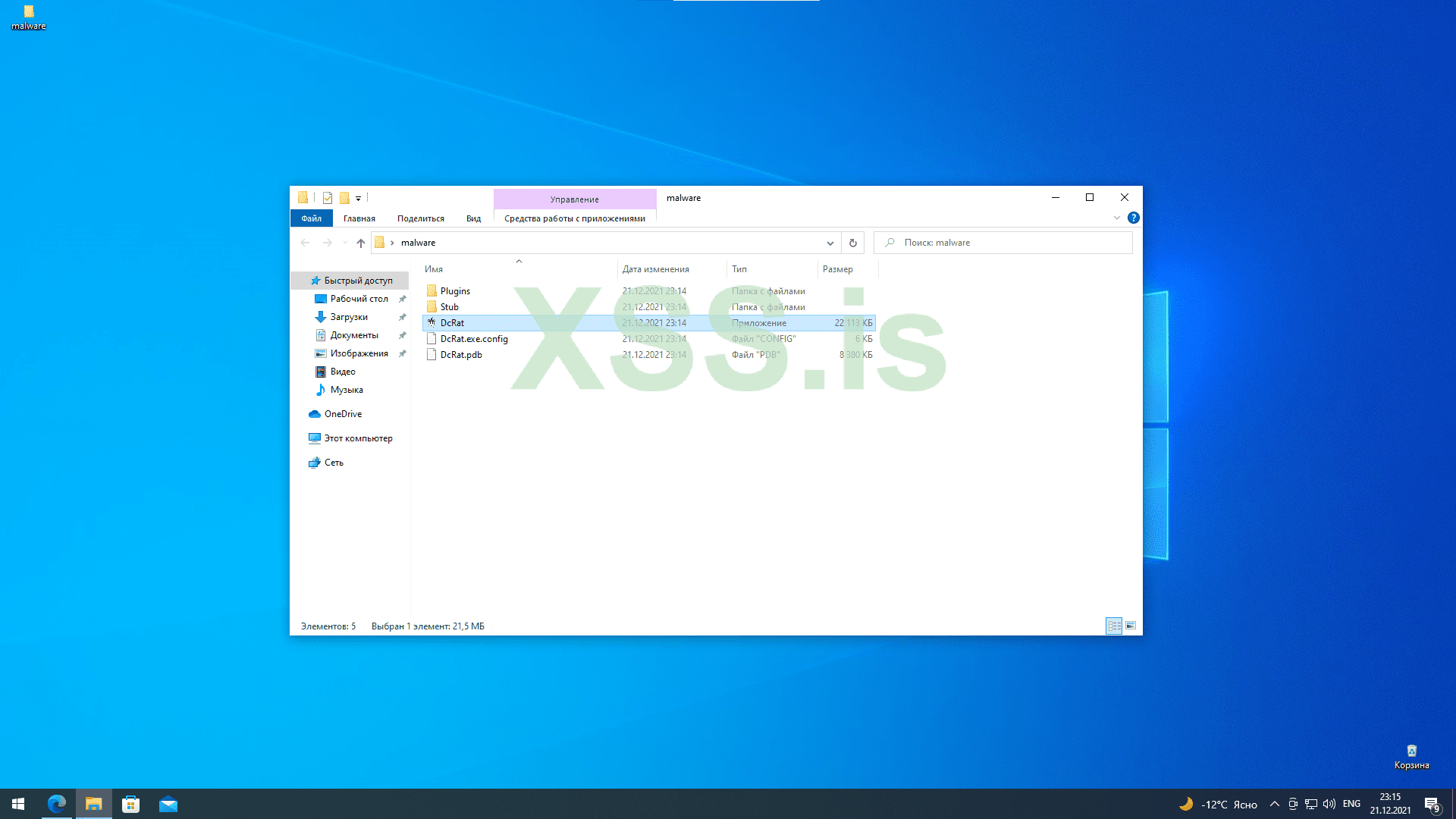Open Microsoft Store from the taskbar

tap(130, 804)
